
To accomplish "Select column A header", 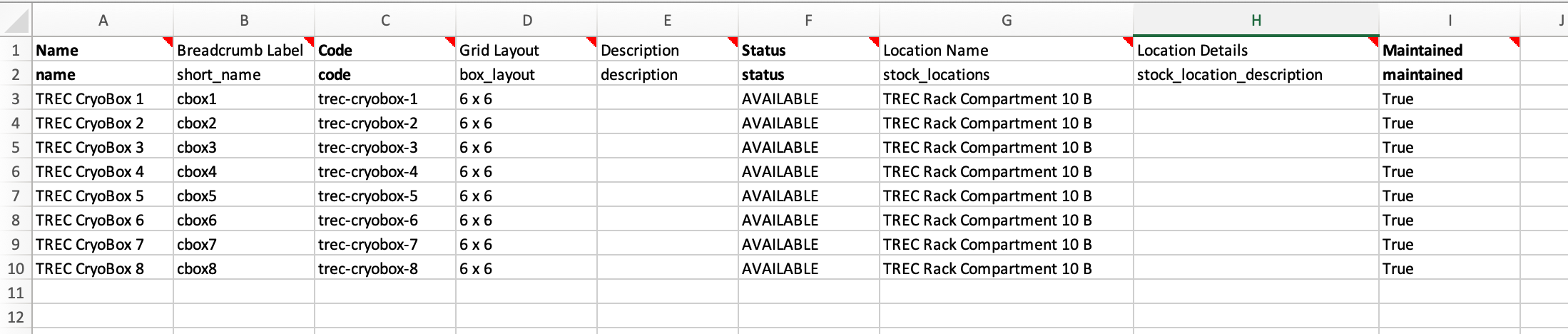I will point(103,20).
